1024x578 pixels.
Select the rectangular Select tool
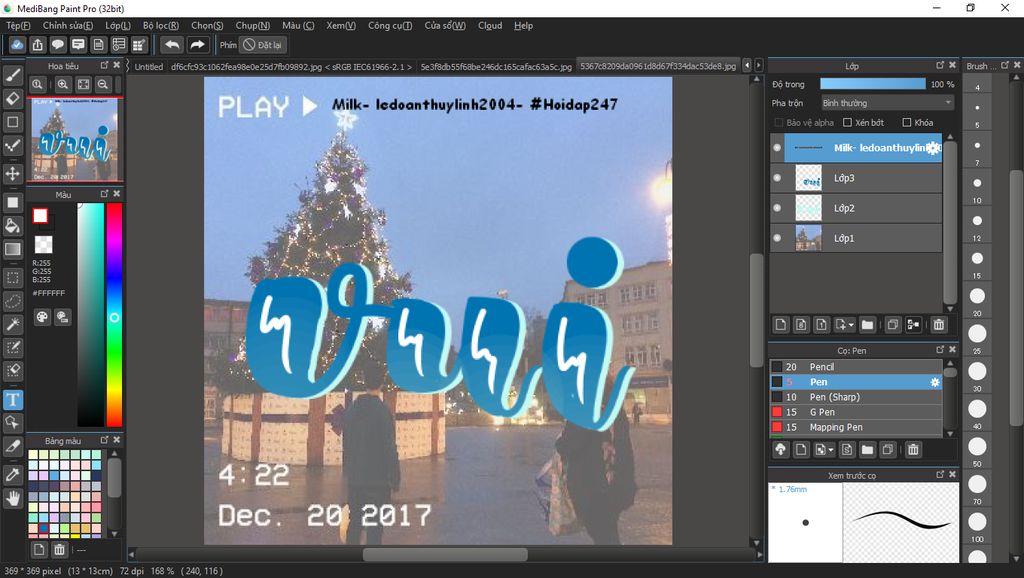pos(12,278)
